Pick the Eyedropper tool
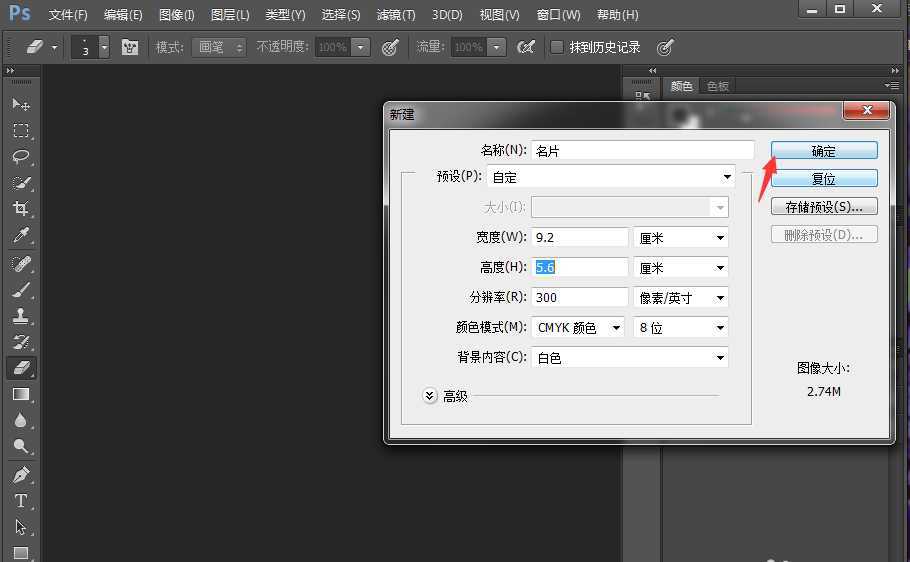This screenshot has height=562, width=910. pyautogui.click(x=20, y=236)
